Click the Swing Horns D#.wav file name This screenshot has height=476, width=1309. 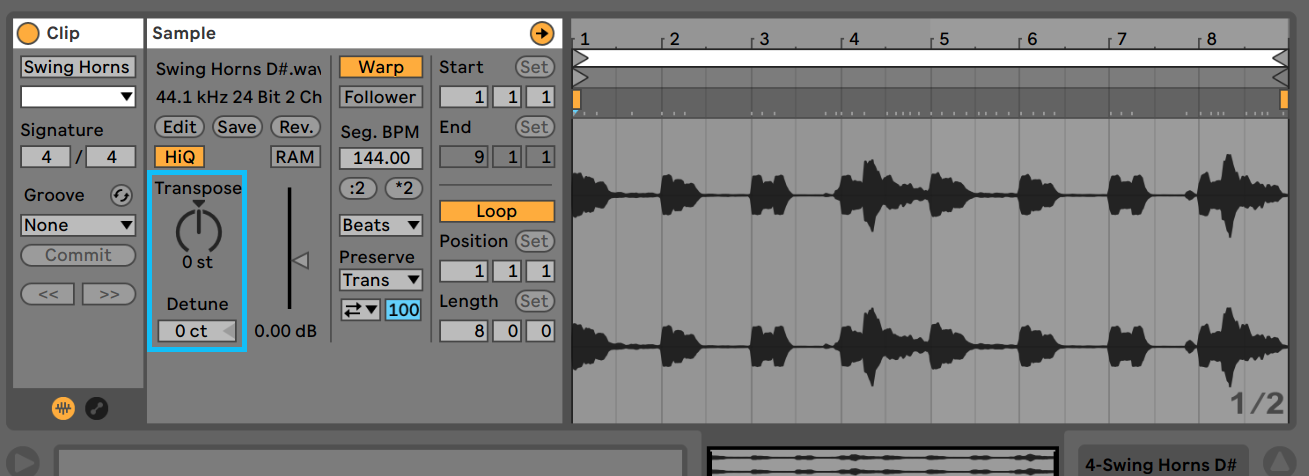(x=238, y=69)
